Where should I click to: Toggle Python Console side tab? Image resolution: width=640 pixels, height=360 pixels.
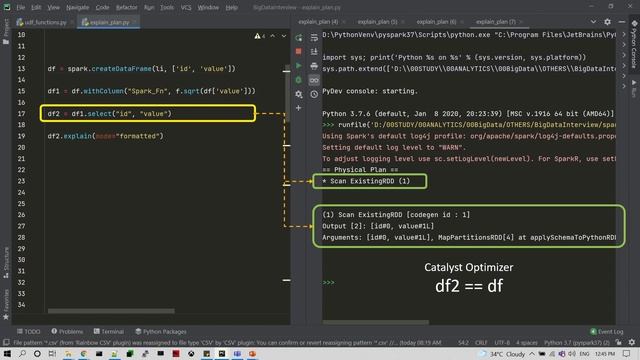click(x=634, y=44)
